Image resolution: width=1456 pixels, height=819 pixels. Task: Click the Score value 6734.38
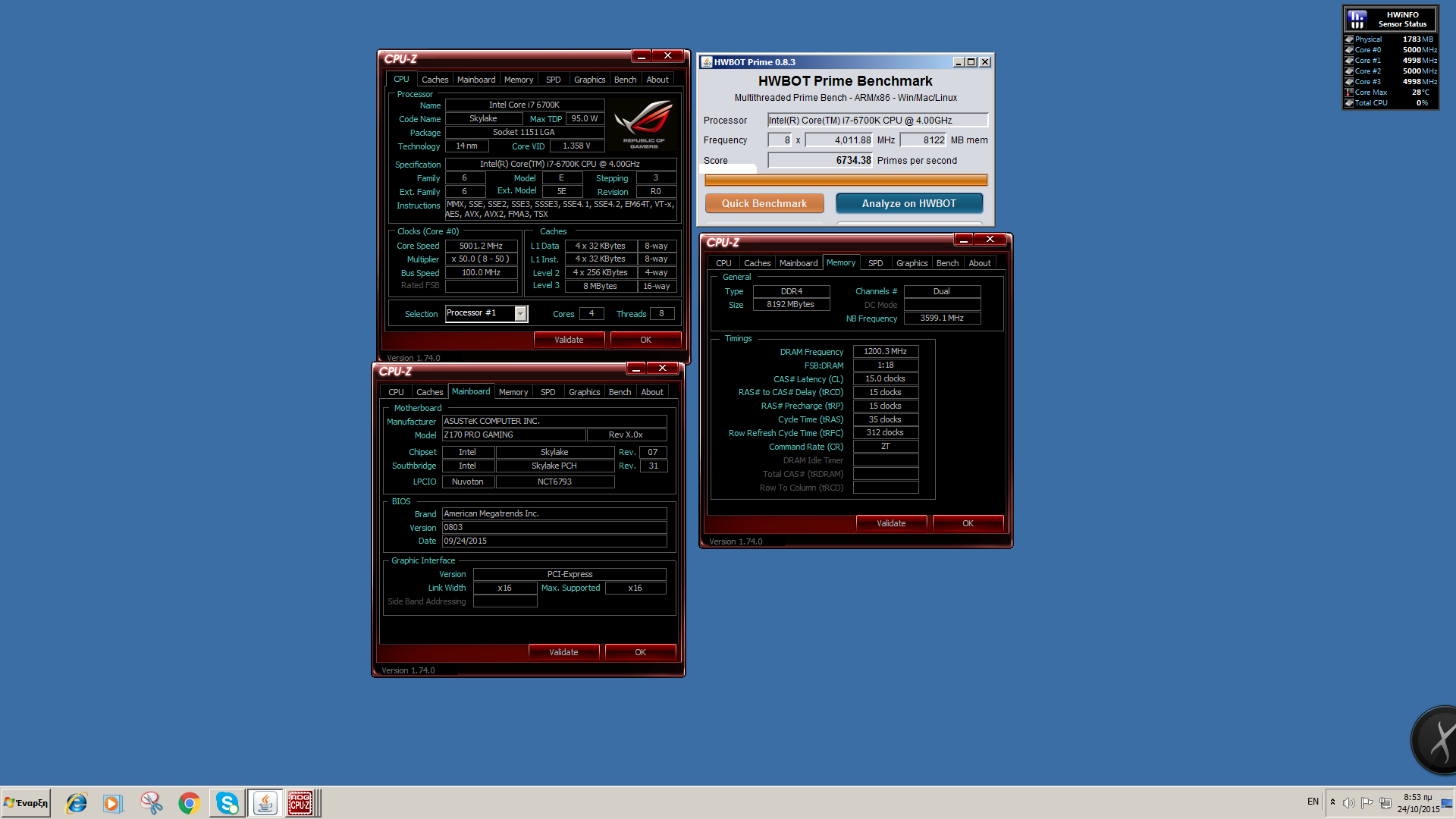coord(820,160)
